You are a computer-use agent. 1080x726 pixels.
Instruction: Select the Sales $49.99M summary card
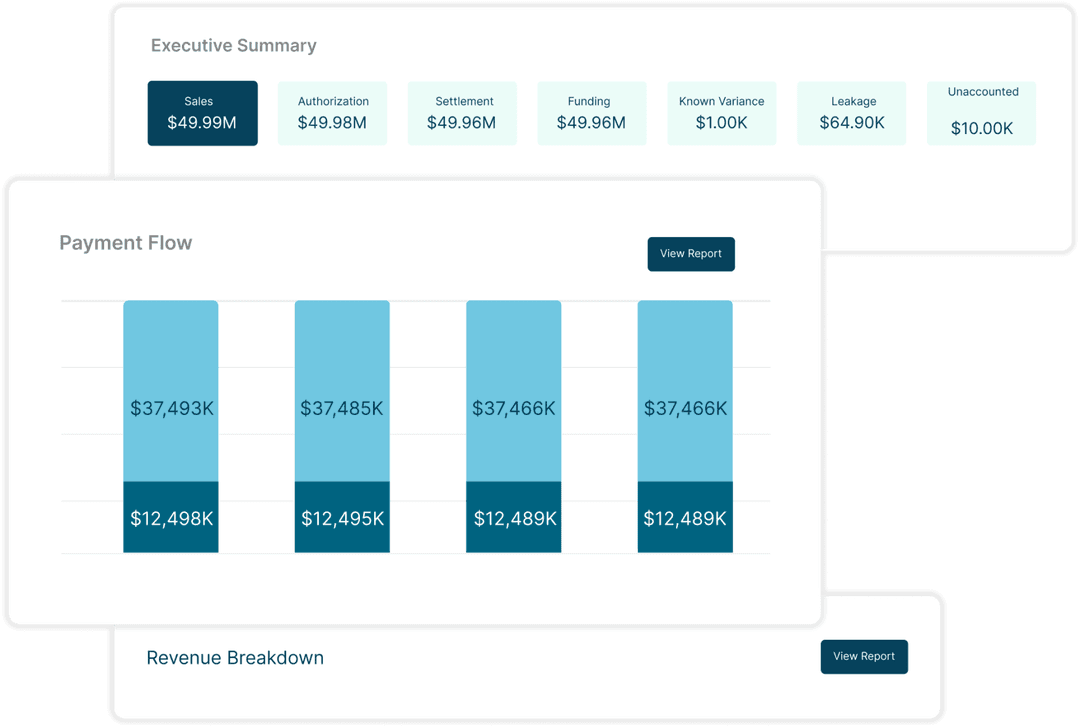202,113
